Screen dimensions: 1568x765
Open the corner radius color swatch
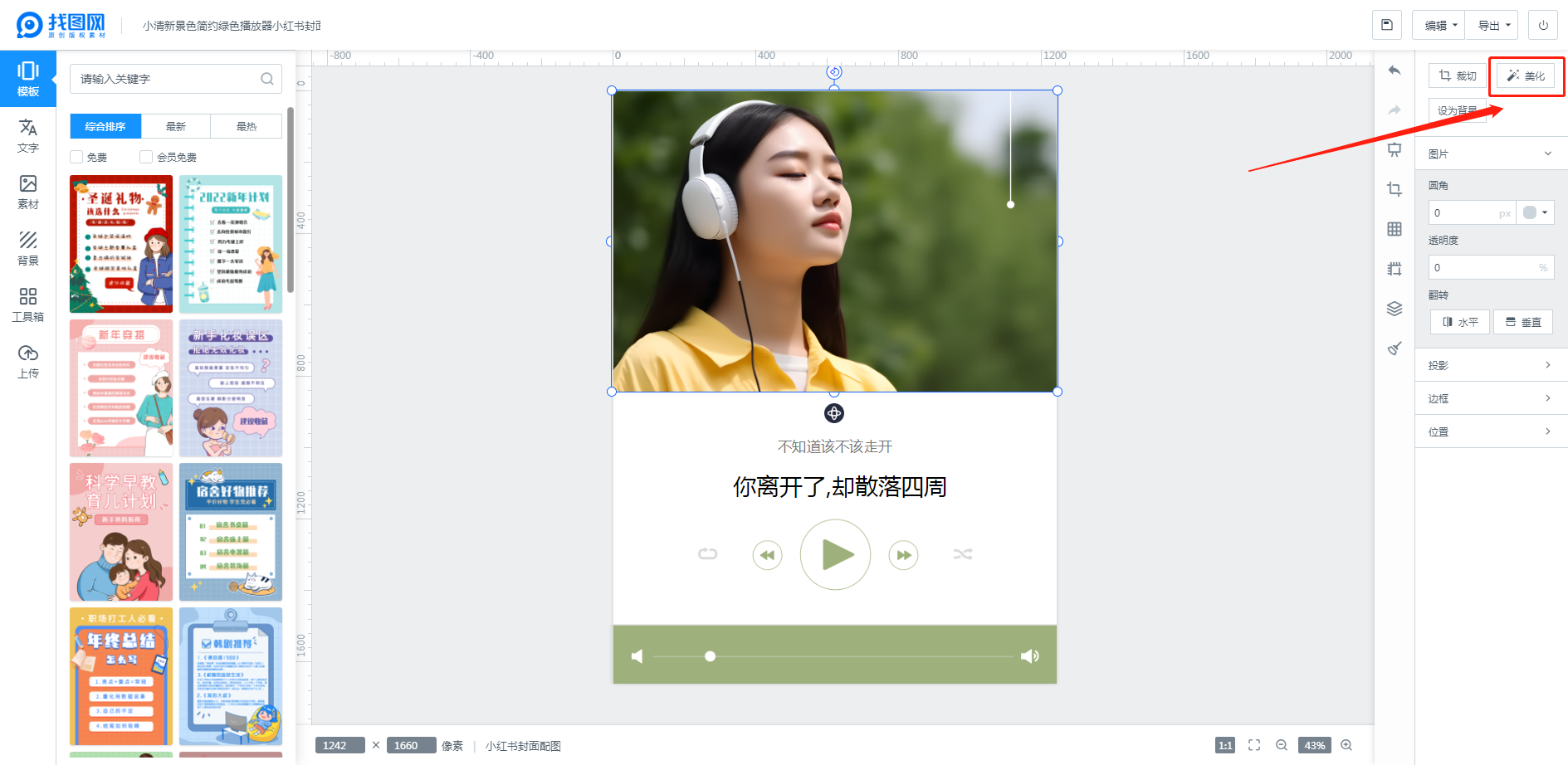(1535, 212)
